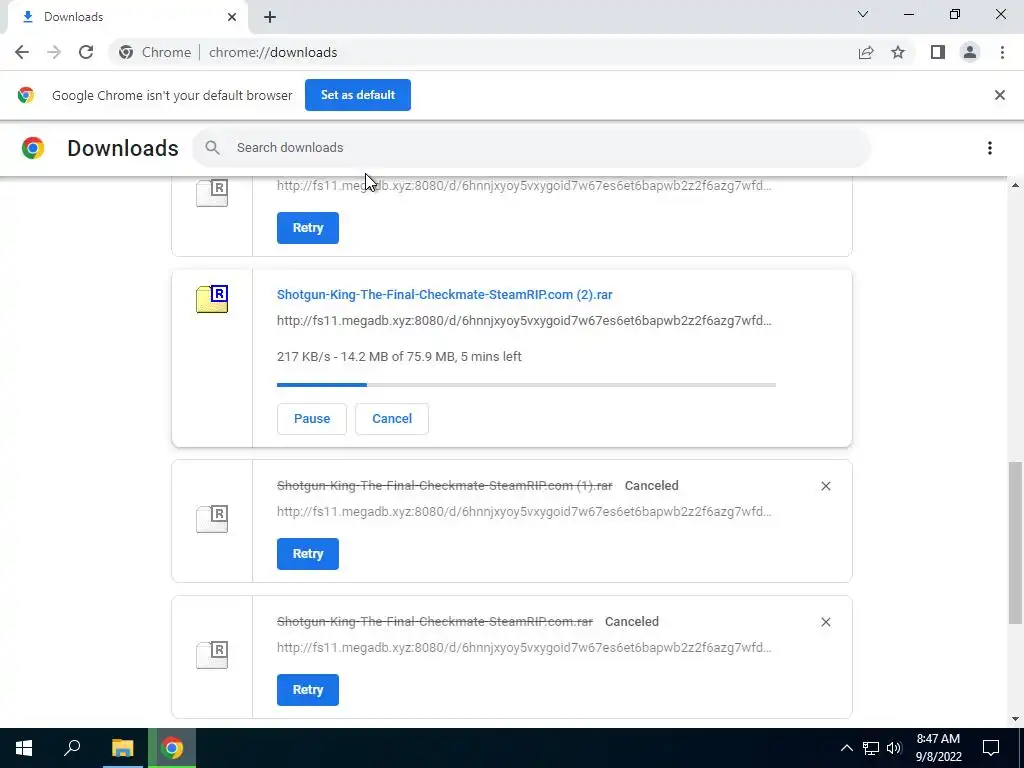The width and height of the screenshot is (1024, 768).
Task: Click the Downloads page heading
Action: 123,148
